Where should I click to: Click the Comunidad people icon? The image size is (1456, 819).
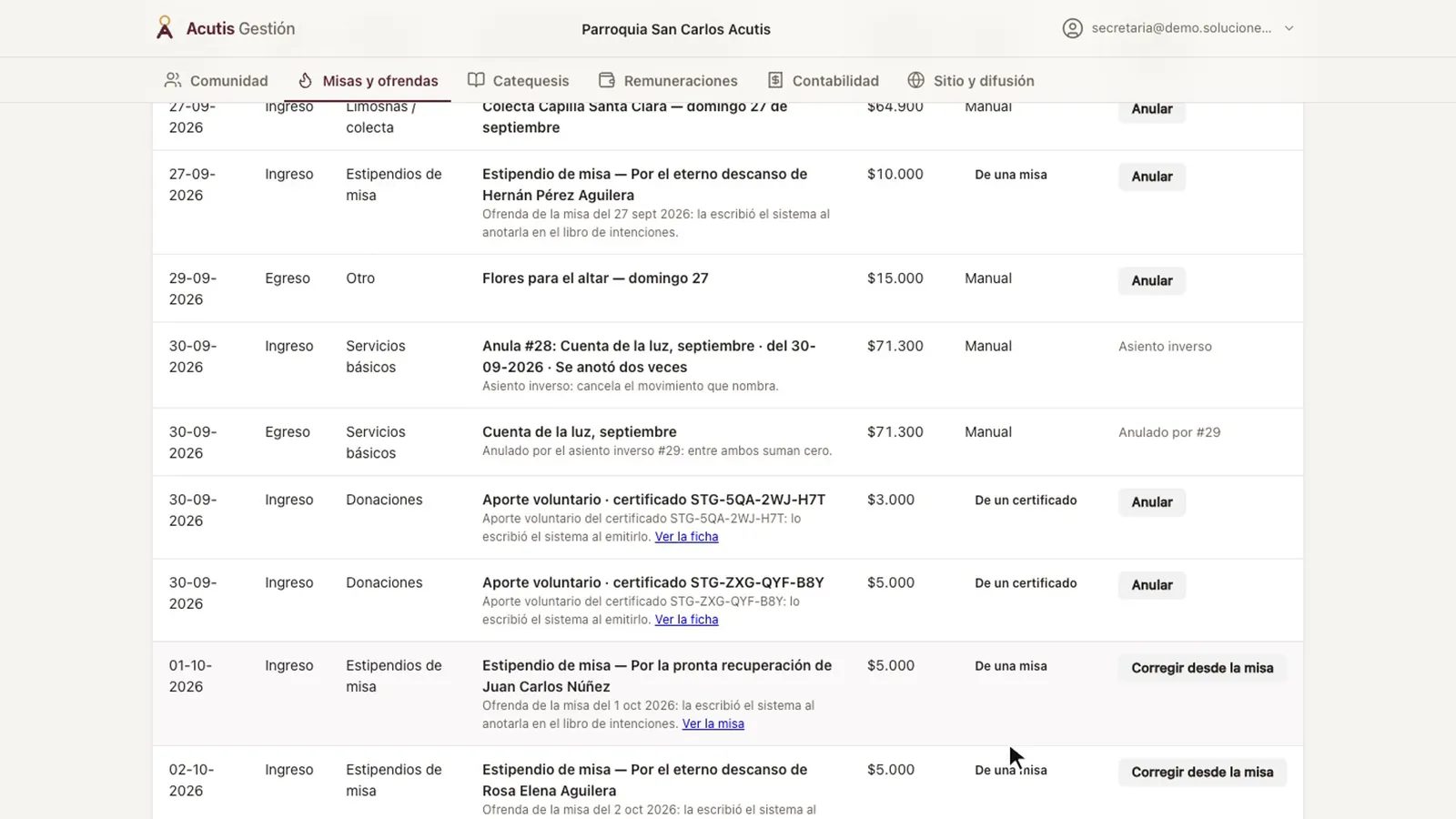173,80
